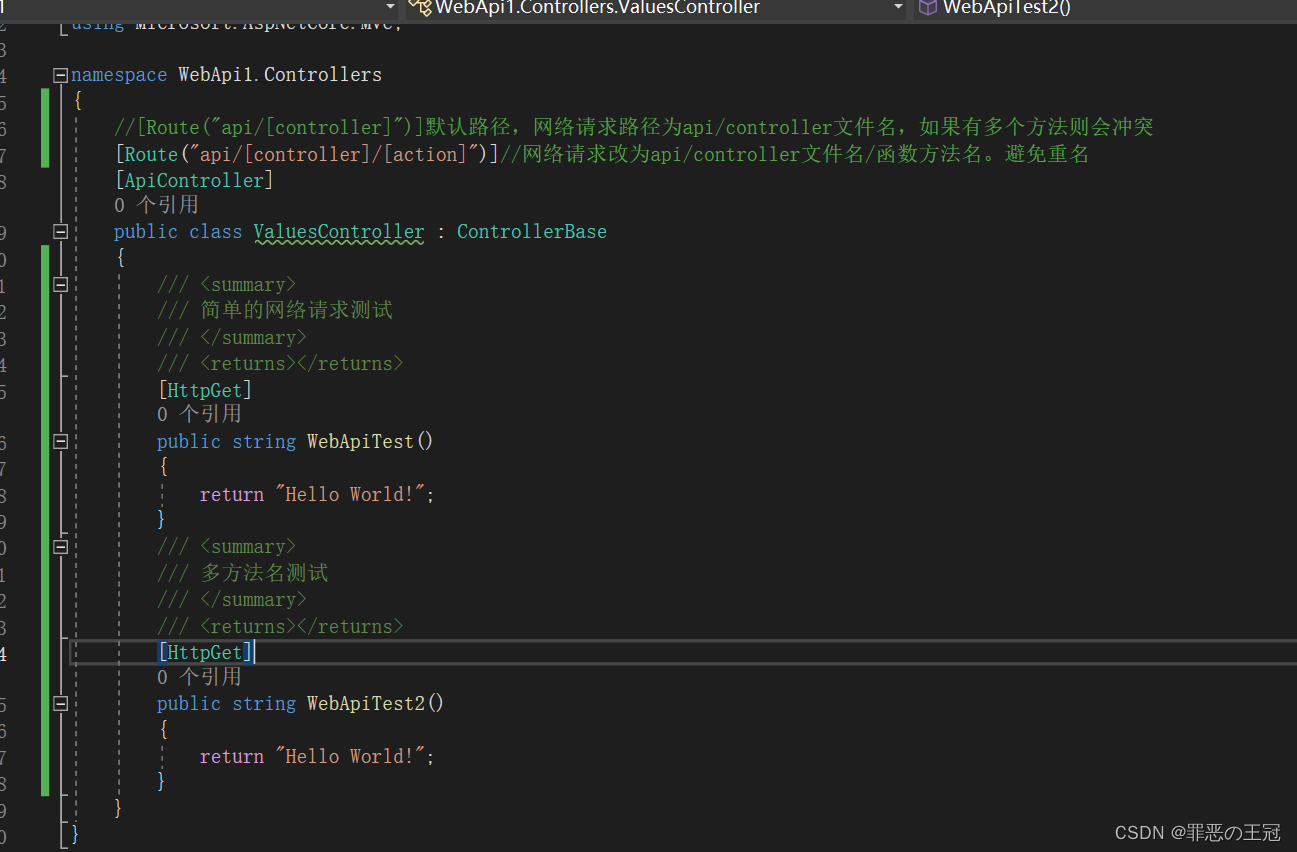Open the project dropdown arrow left of the ValuesController box
Screen dimensions: 1297x852
pyautogui.click(x=390, y=7)
